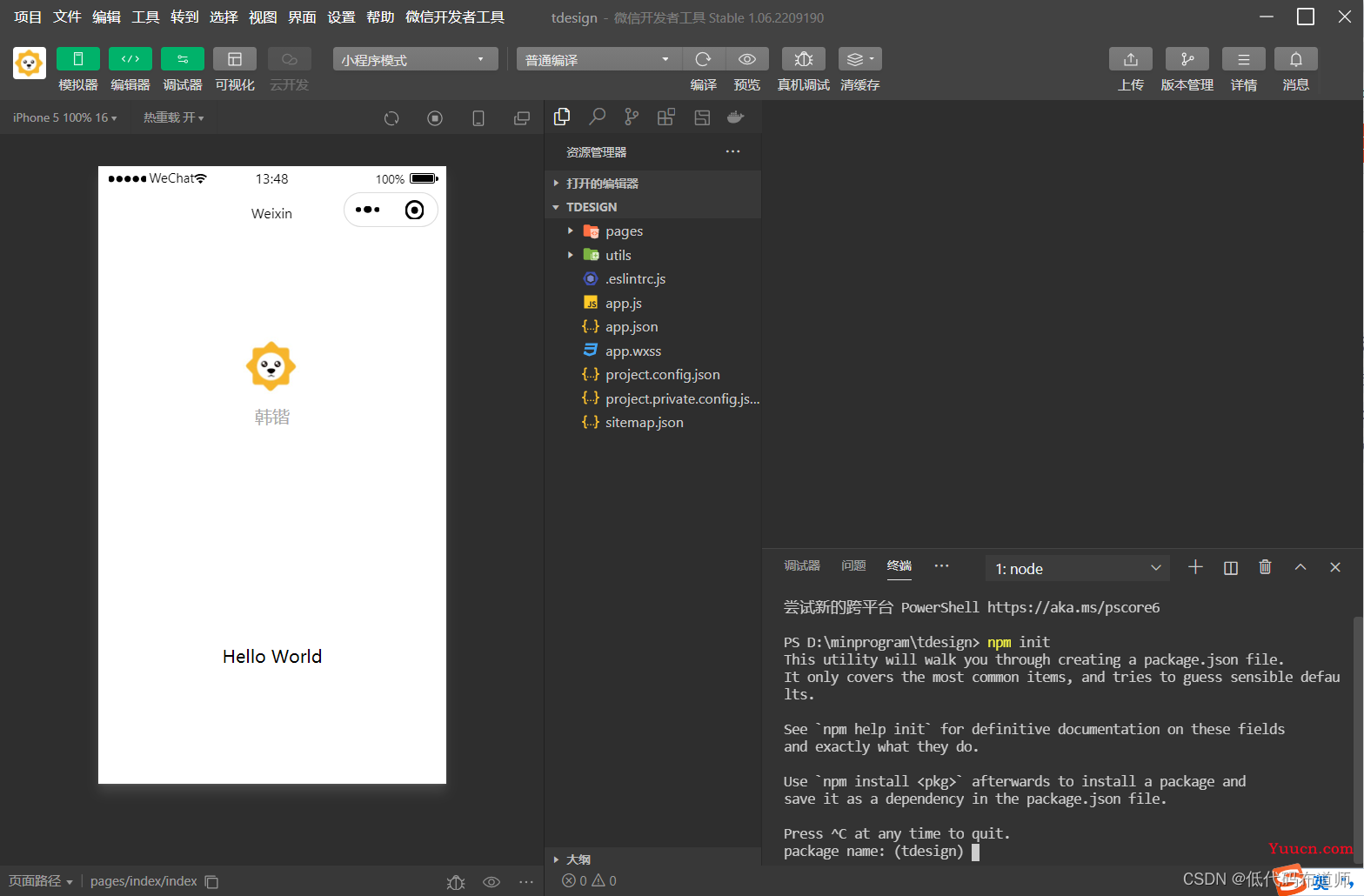Open project.config.json
1364x896 pixels.
pyautogui.click(x=653, y=375)
